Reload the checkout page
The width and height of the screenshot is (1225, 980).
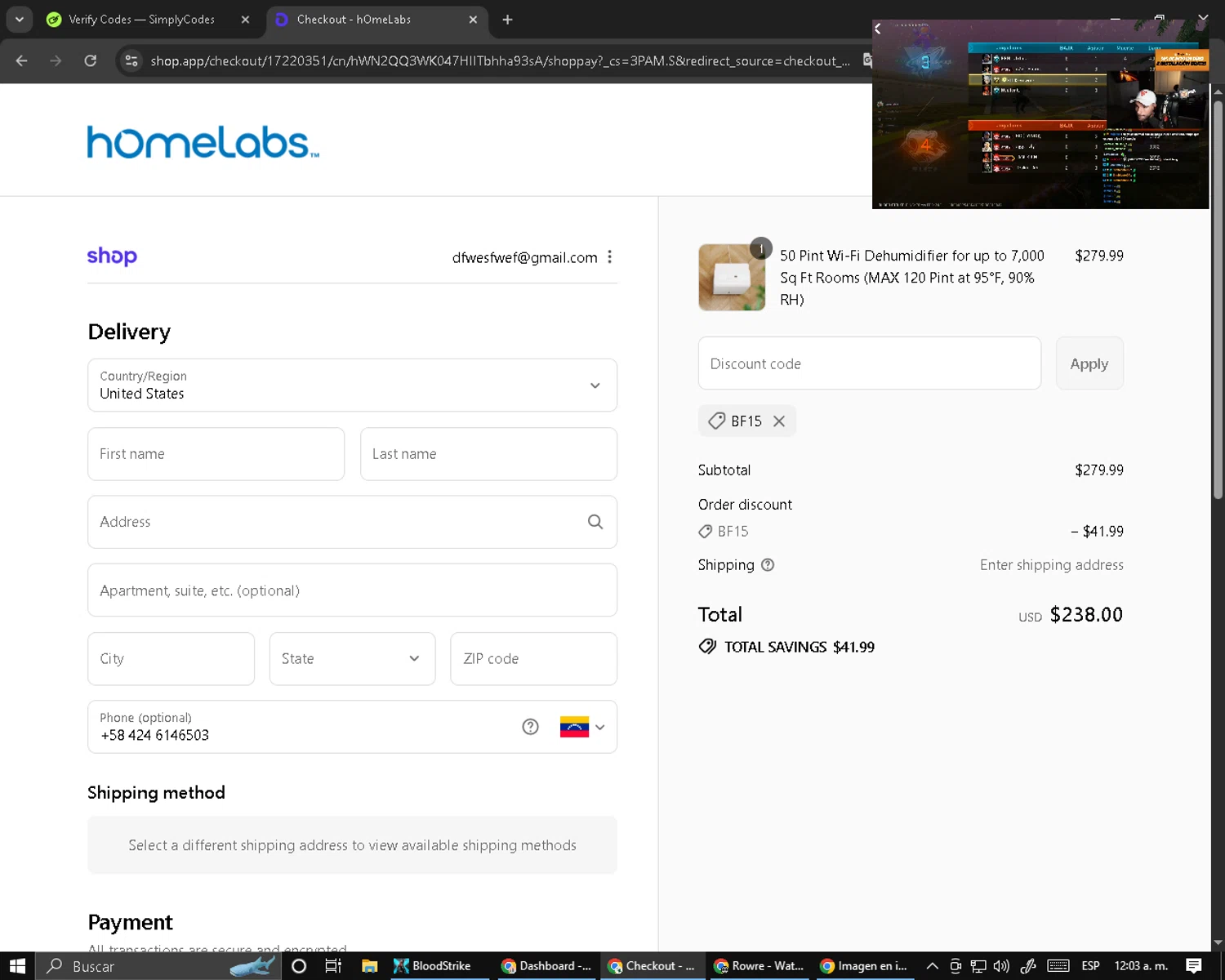[x=91, y=60]
